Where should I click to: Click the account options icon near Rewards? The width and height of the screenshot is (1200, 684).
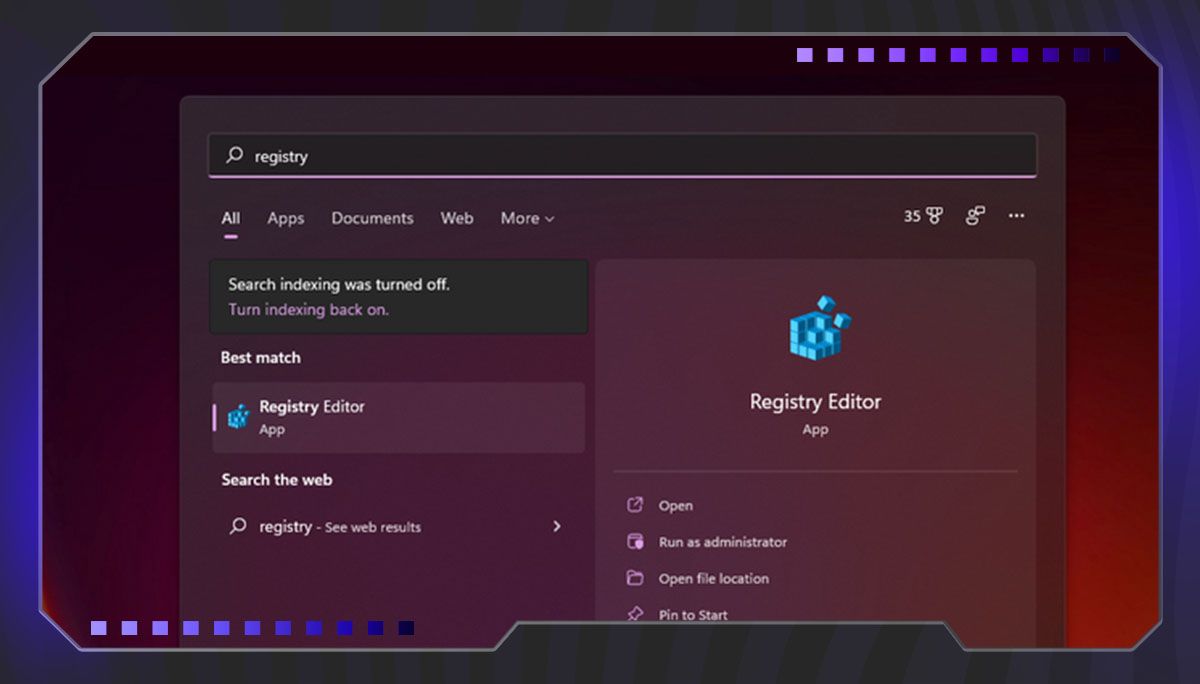[974, 216]
